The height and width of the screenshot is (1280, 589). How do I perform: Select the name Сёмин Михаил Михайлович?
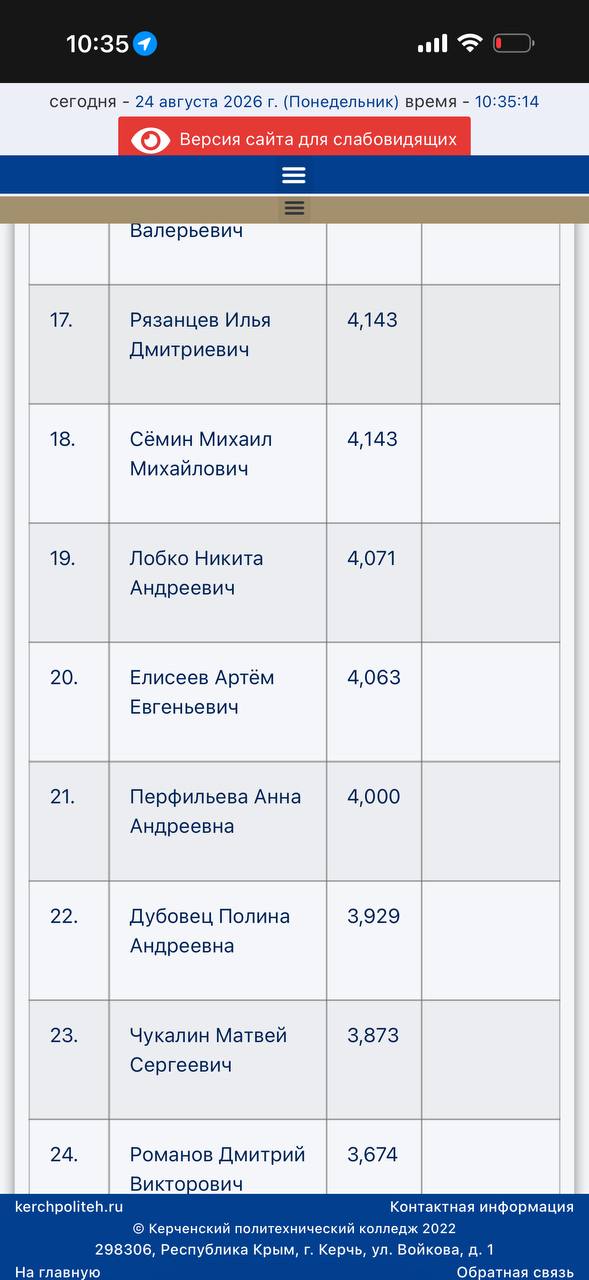[x=201, y=454]
